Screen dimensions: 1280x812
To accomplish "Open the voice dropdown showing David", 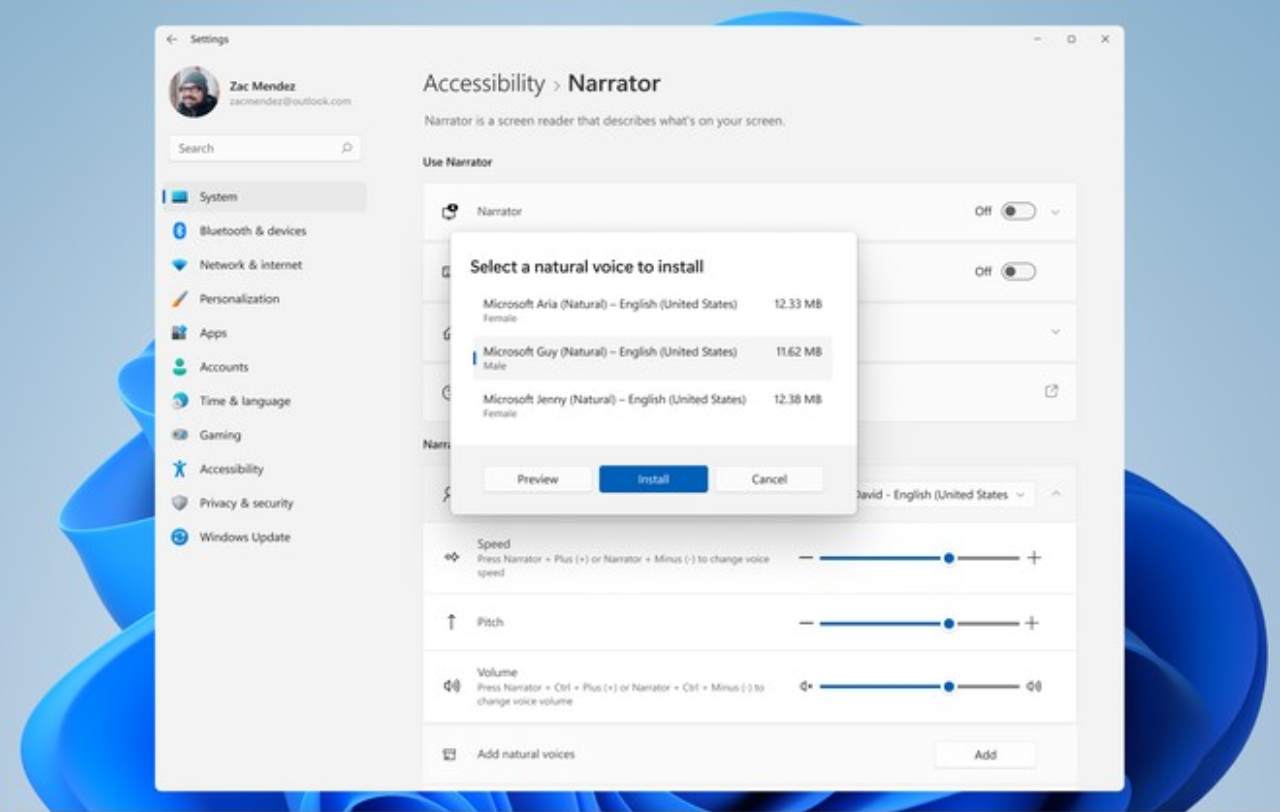I will coord(945,494).
